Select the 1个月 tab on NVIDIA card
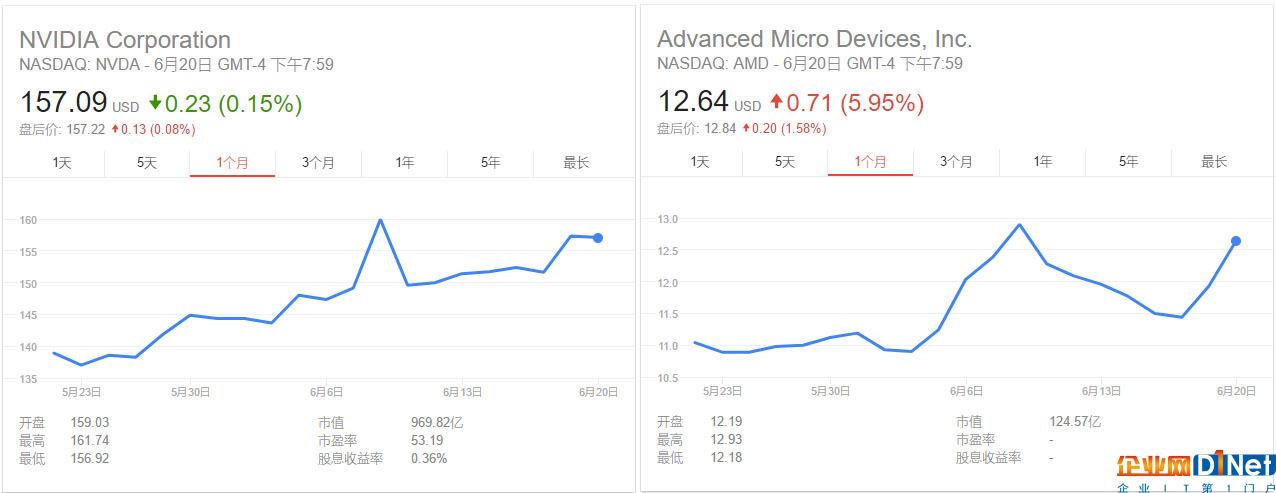 (x=233, y=162)
